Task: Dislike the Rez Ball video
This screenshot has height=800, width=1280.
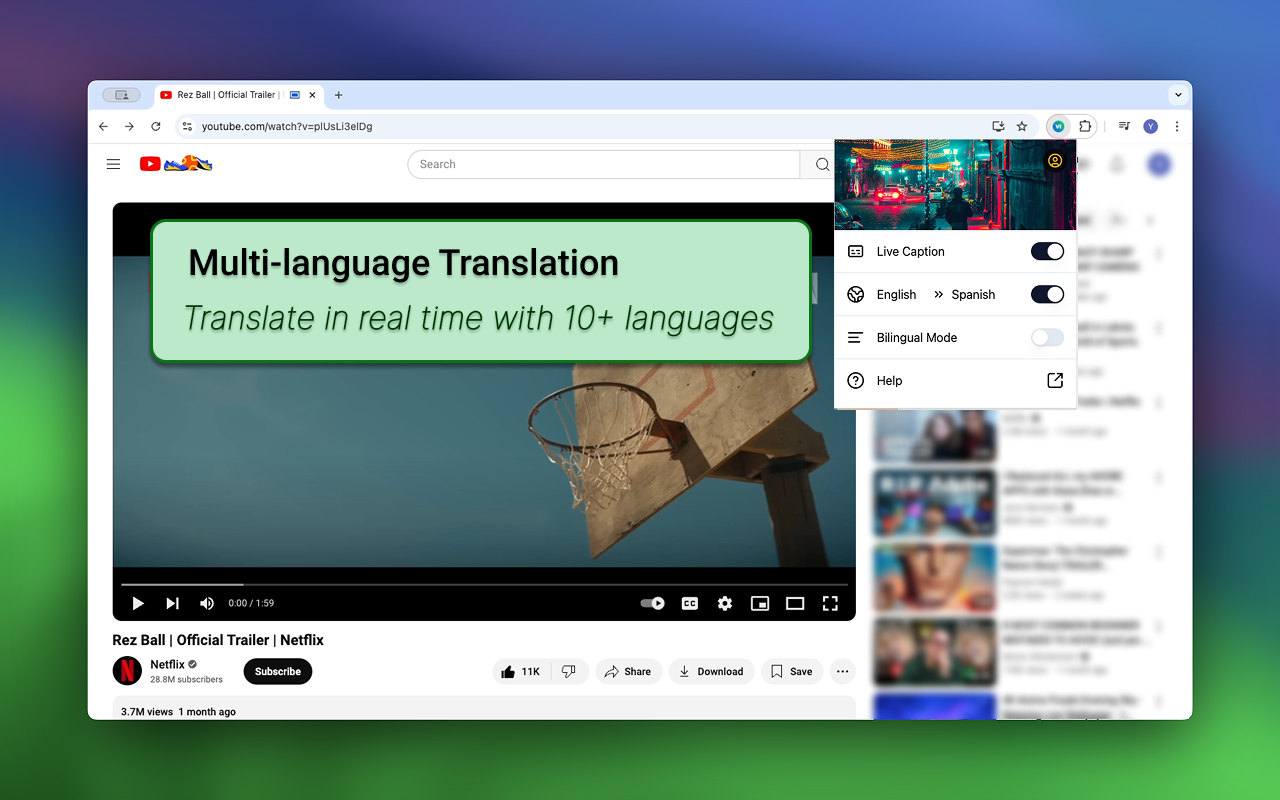Action: pos(569,672)
